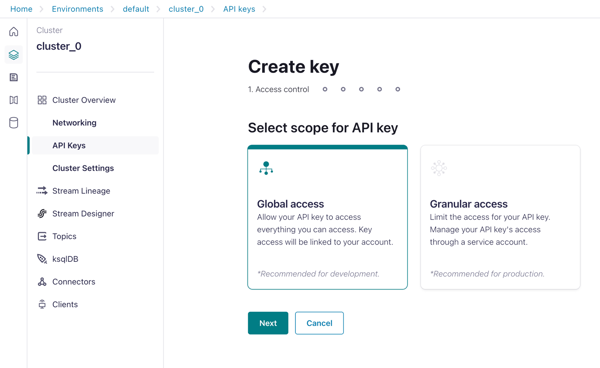Open the cluster_0 breadcrumb link
Viewport: 600px width, 368px height.
[186, 9]
